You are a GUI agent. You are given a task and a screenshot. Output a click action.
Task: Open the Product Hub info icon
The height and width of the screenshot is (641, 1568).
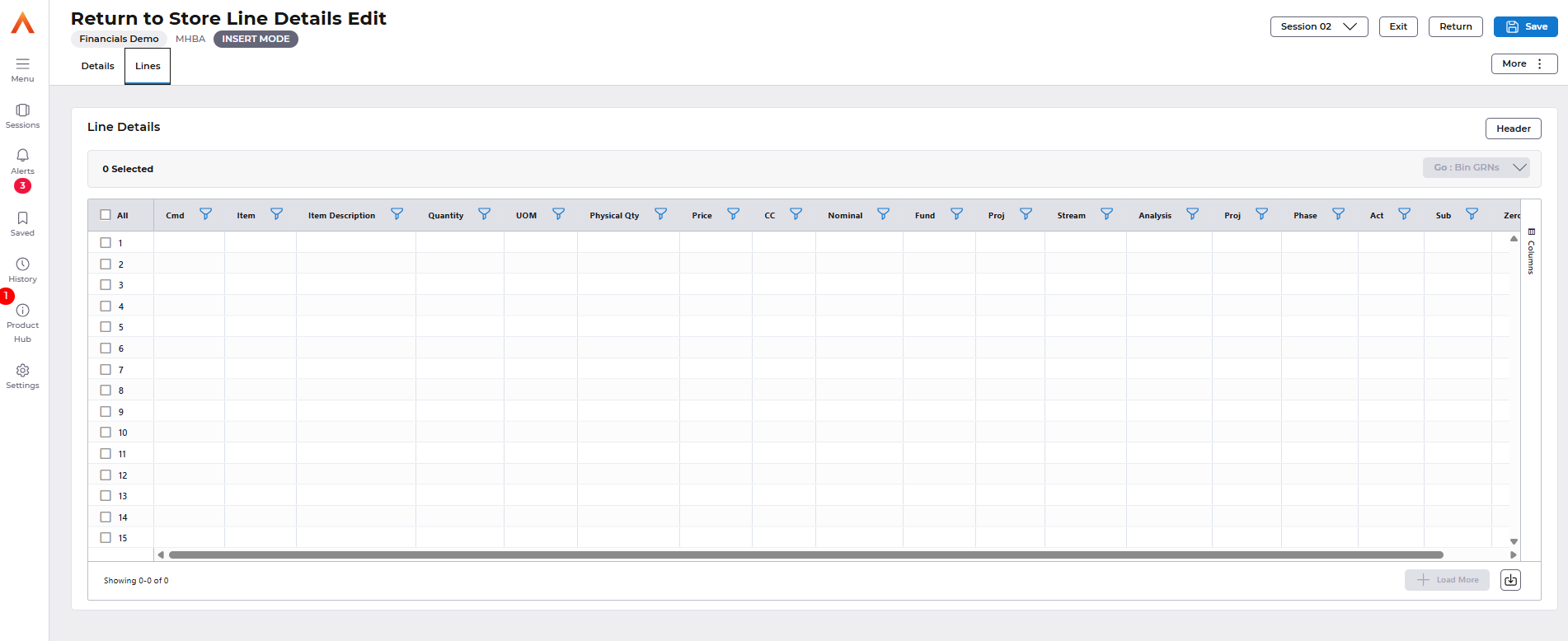tap(23, 310)
